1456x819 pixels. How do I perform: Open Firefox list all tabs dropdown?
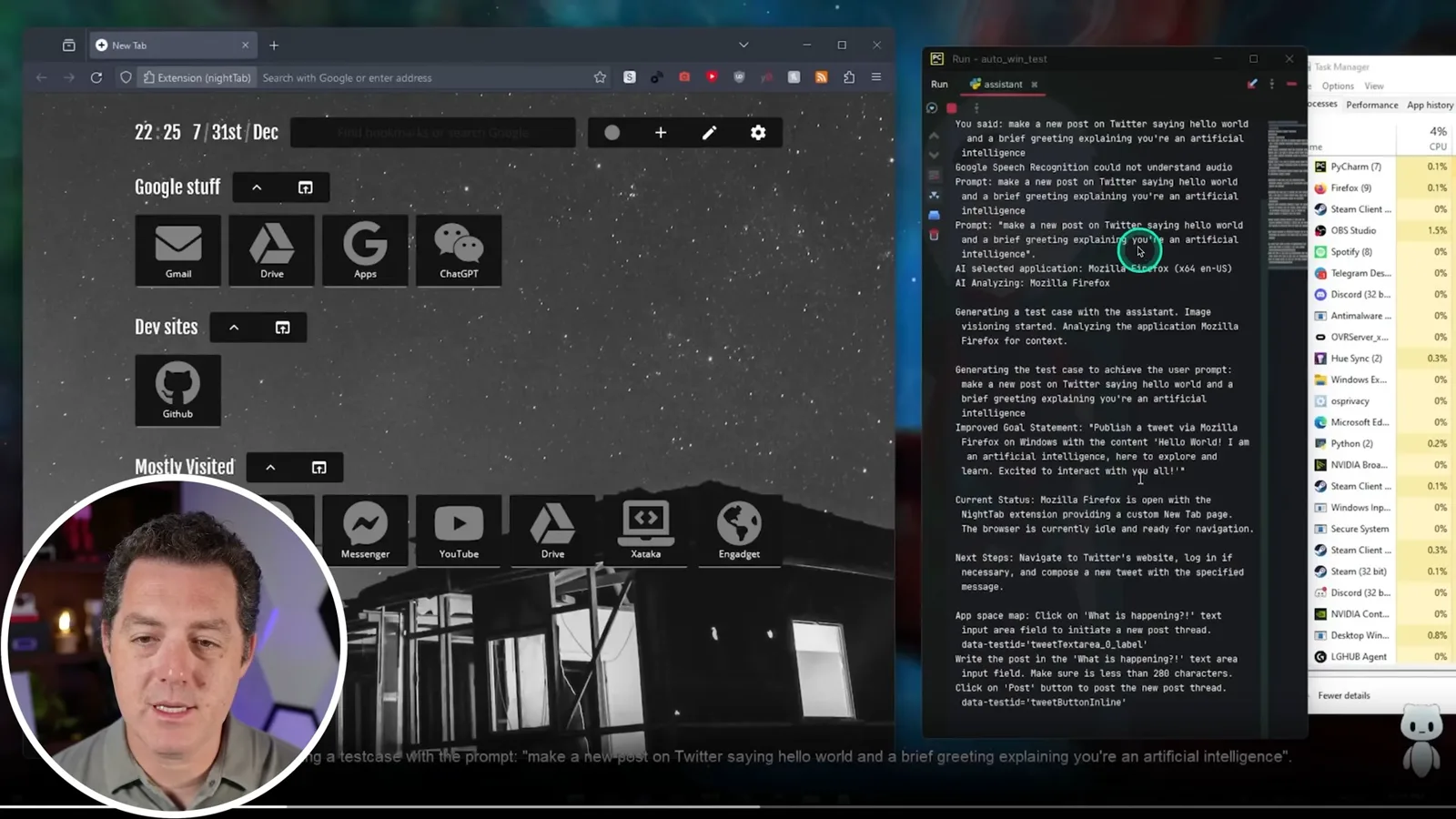[743, 45]
